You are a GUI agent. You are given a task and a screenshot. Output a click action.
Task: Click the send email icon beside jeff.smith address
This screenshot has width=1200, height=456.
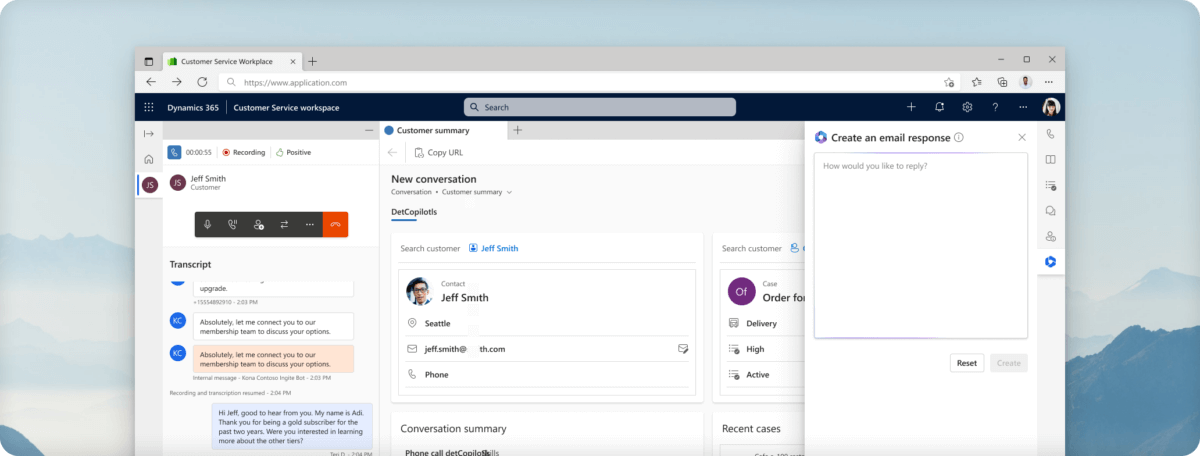click(x=683, y=349)
